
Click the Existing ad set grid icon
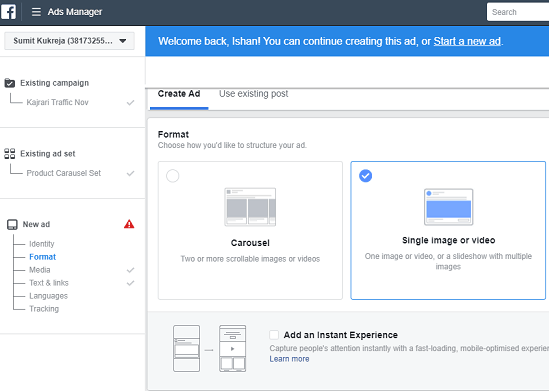[10, 154]
